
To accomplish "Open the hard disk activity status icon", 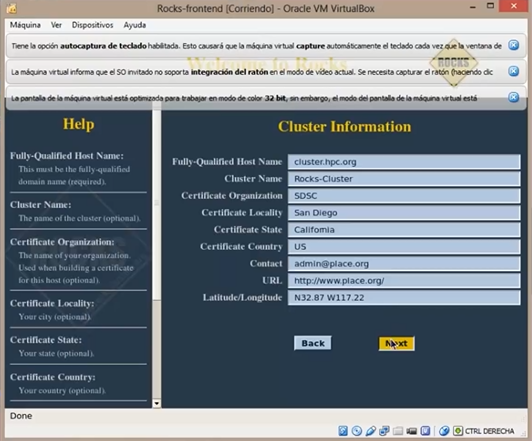I will 343,431.
